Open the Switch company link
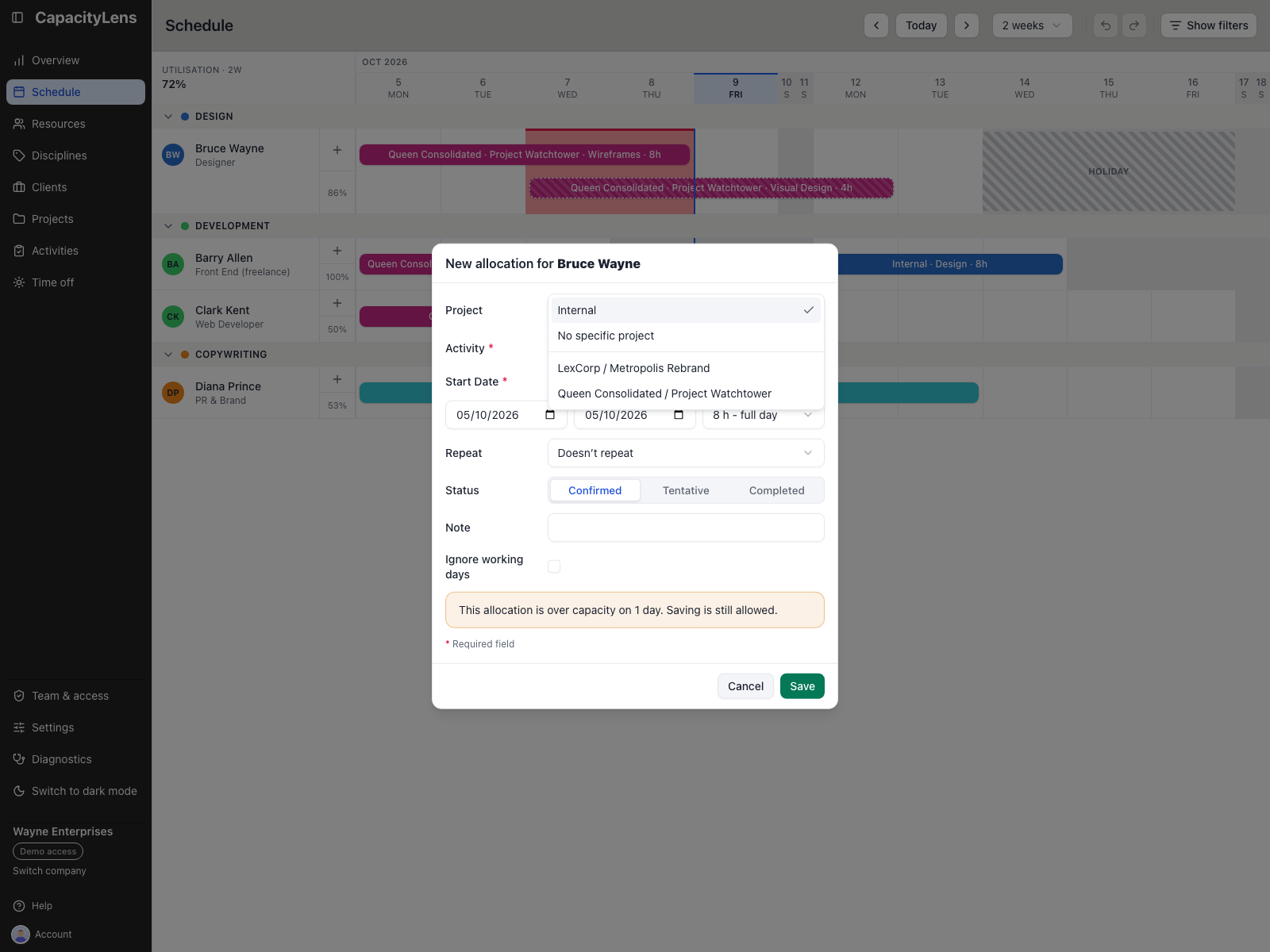The width and height of the screenshot is (1270, 952). point(49,871)
